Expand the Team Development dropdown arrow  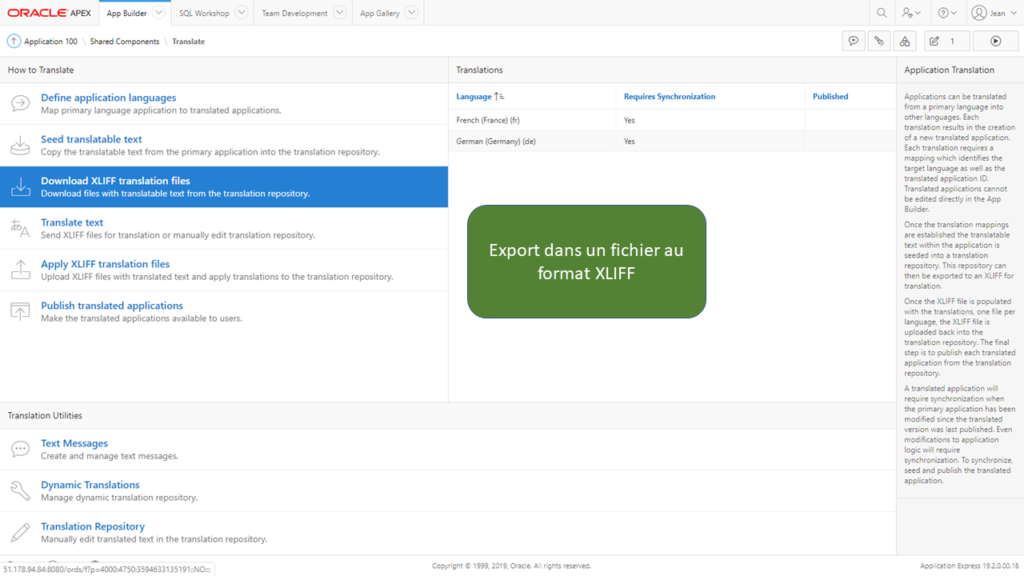(339, 12)
